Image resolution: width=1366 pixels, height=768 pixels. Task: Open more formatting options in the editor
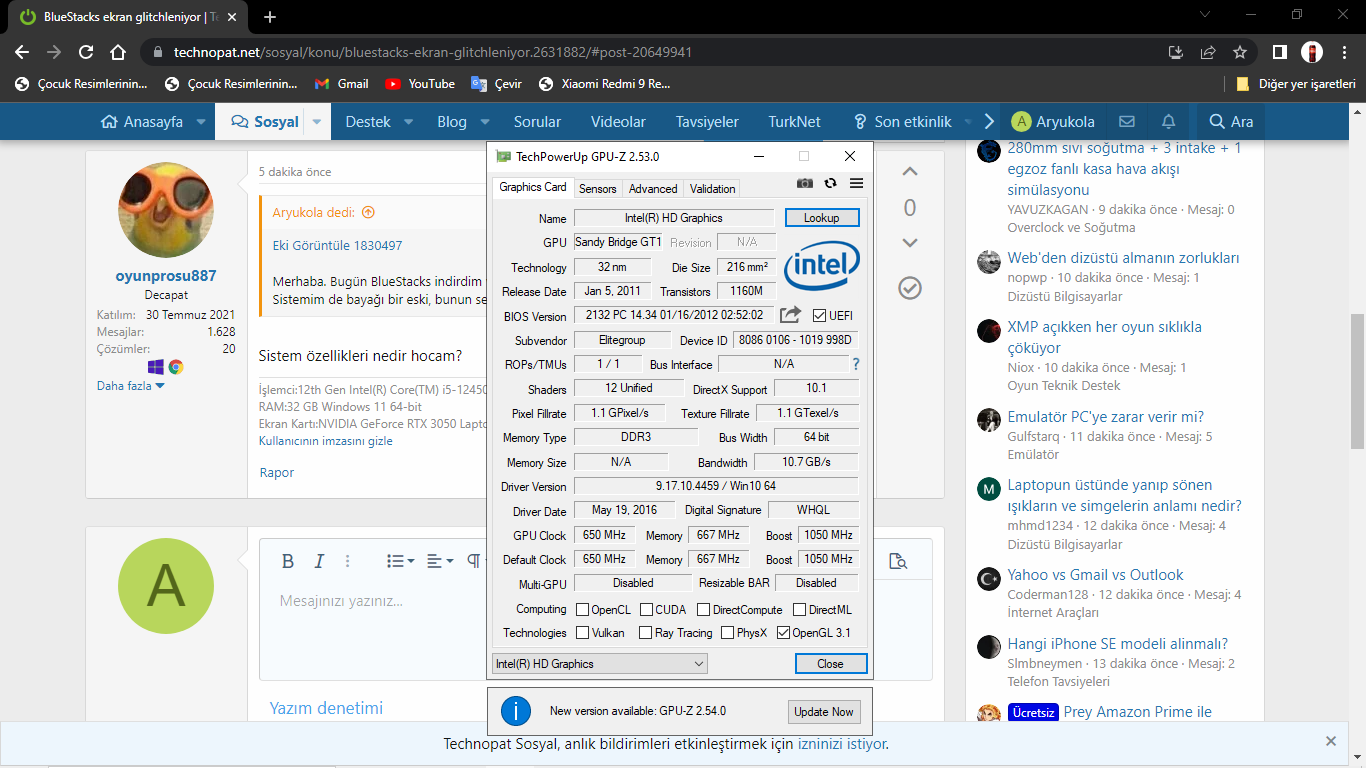coord(348,561)
